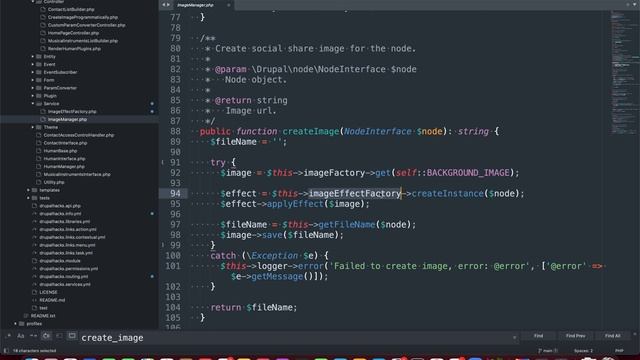Open HumanBase.php file
640x360 pixels.
60,151
